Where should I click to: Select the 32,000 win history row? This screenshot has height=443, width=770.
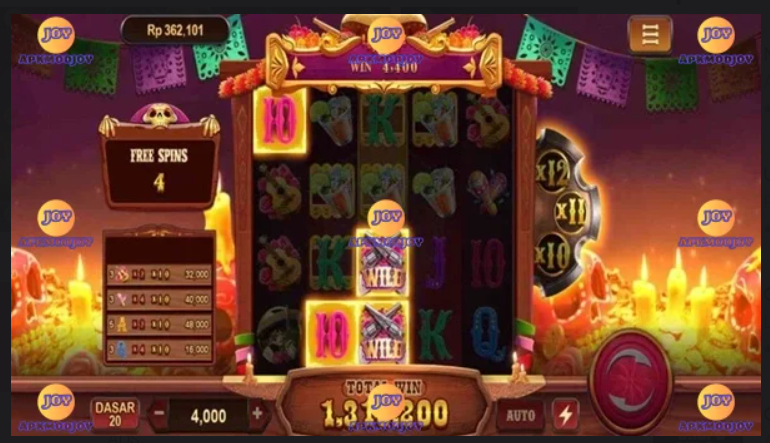(x=159, y=274)
